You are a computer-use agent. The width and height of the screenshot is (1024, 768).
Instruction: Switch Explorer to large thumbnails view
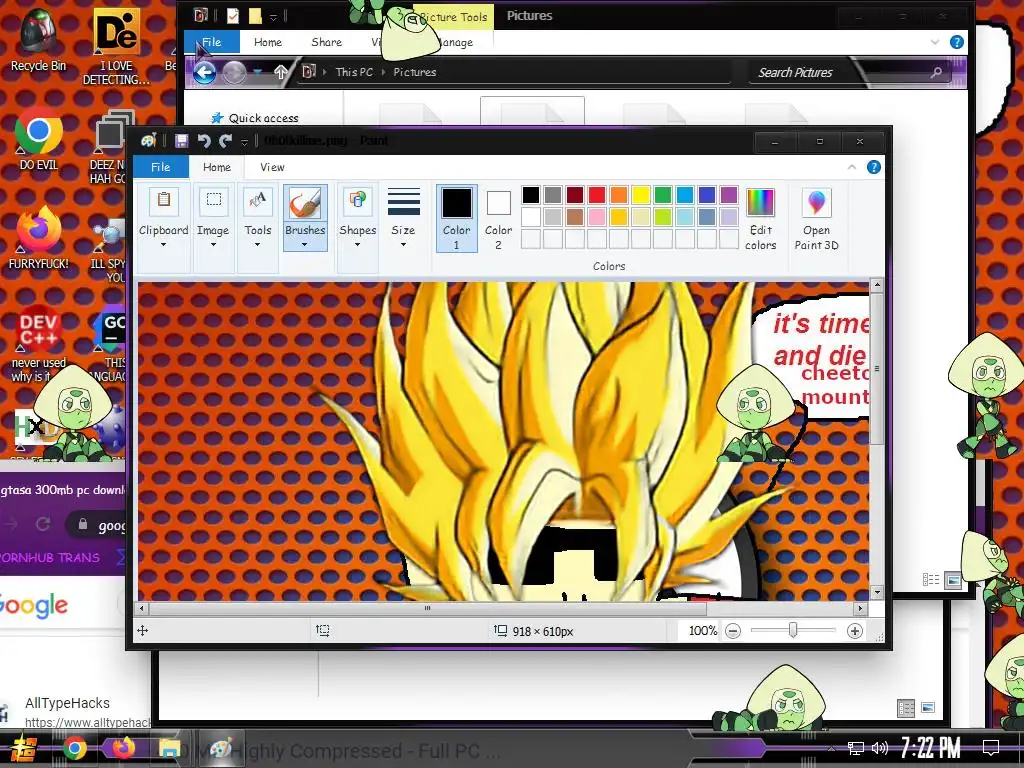[953, 579]
